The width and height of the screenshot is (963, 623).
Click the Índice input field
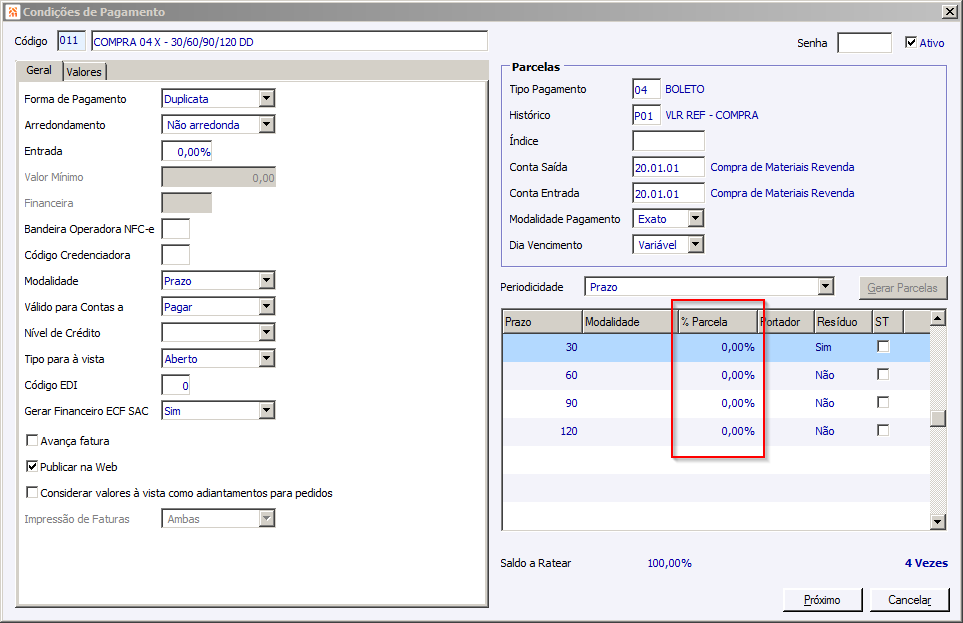(x=668, y=141)
